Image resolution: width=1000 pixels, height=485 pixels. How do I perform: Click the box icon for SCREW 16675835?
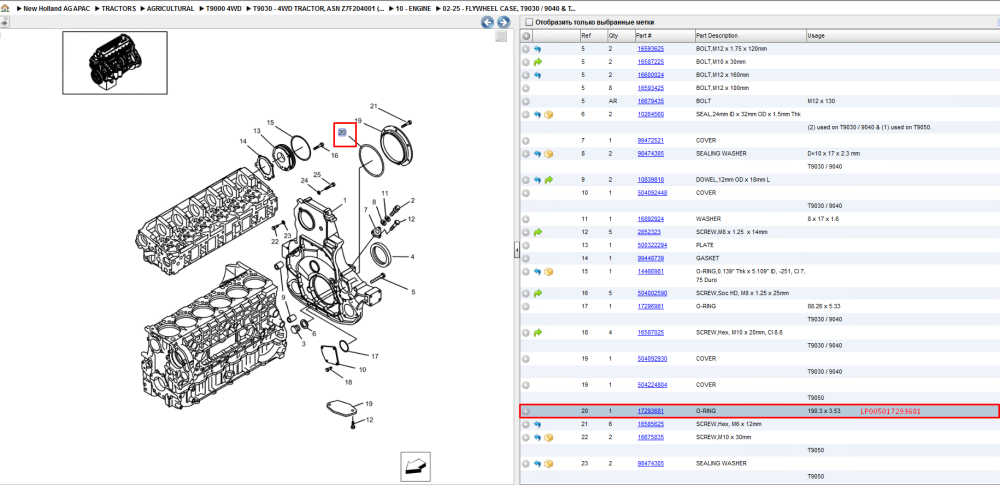548,437
